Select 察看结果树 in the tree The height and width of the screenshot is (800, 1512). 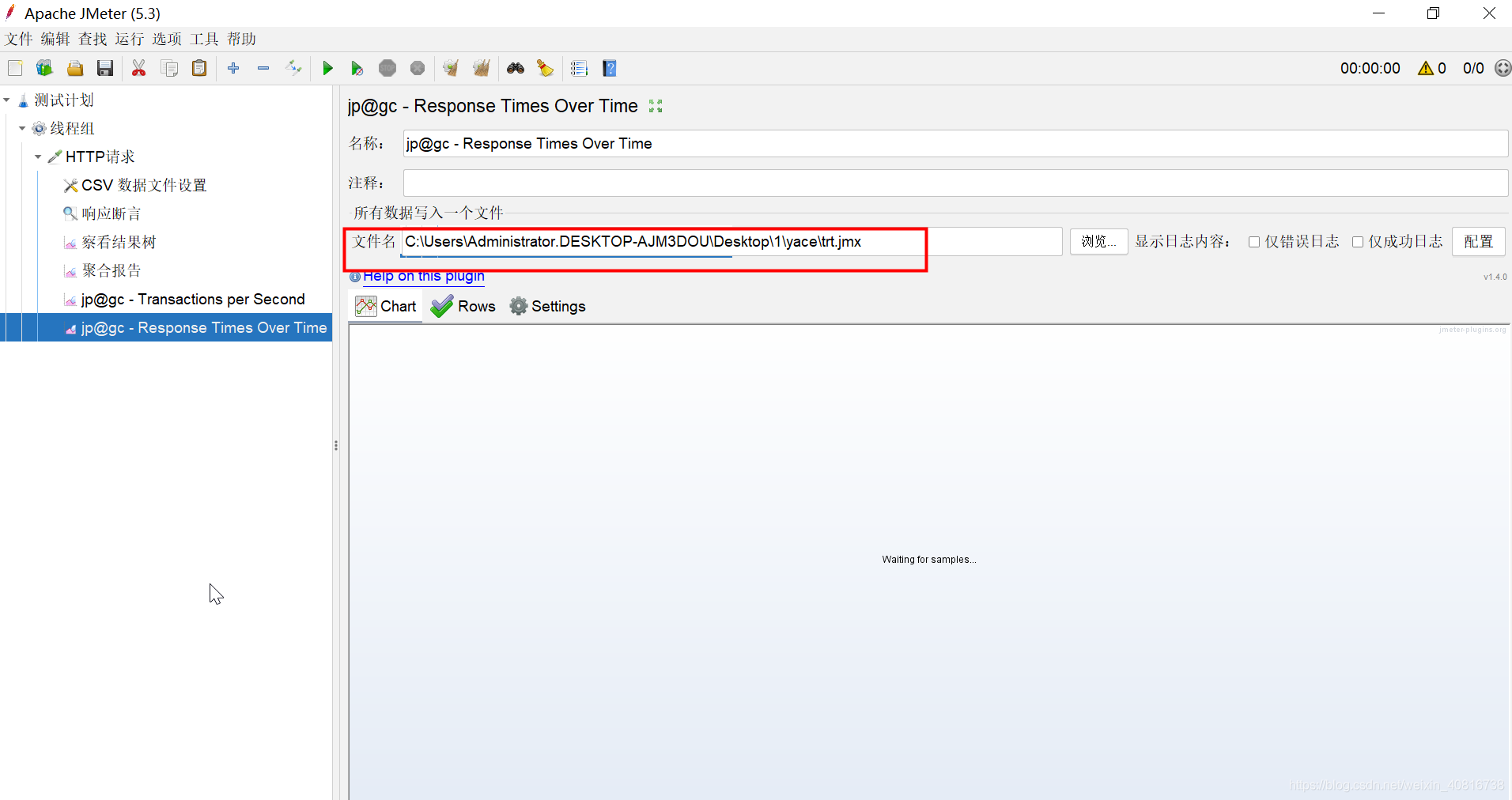(119, 242)
